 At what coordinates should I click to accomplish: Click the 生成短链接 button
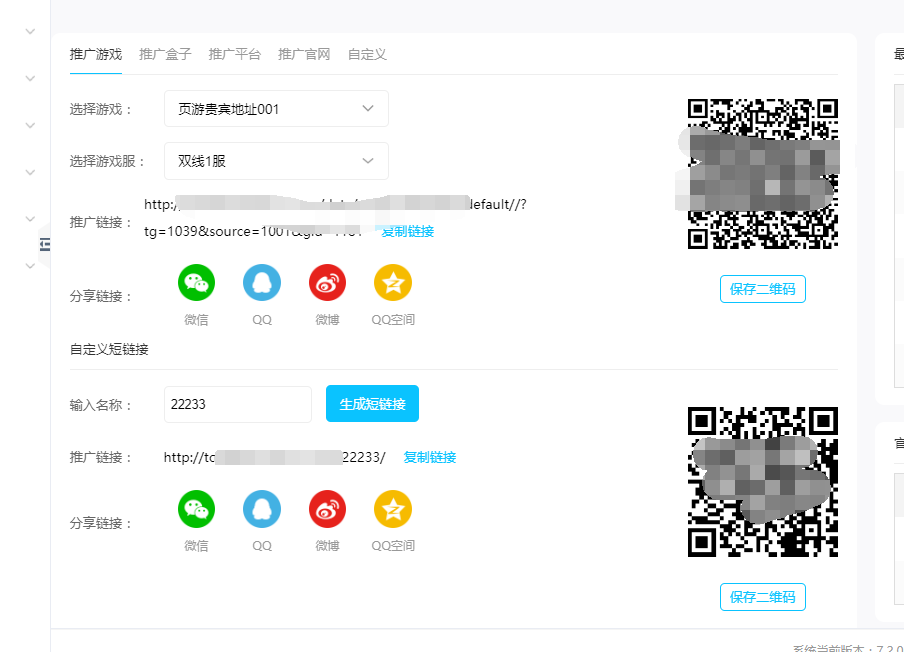(x=372, y=404)
